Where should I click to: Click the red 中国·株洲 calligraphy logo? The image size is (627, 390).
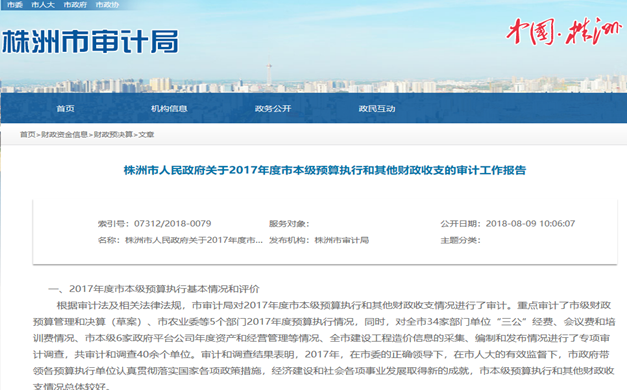pyautogui.click(x=564, y=31)
